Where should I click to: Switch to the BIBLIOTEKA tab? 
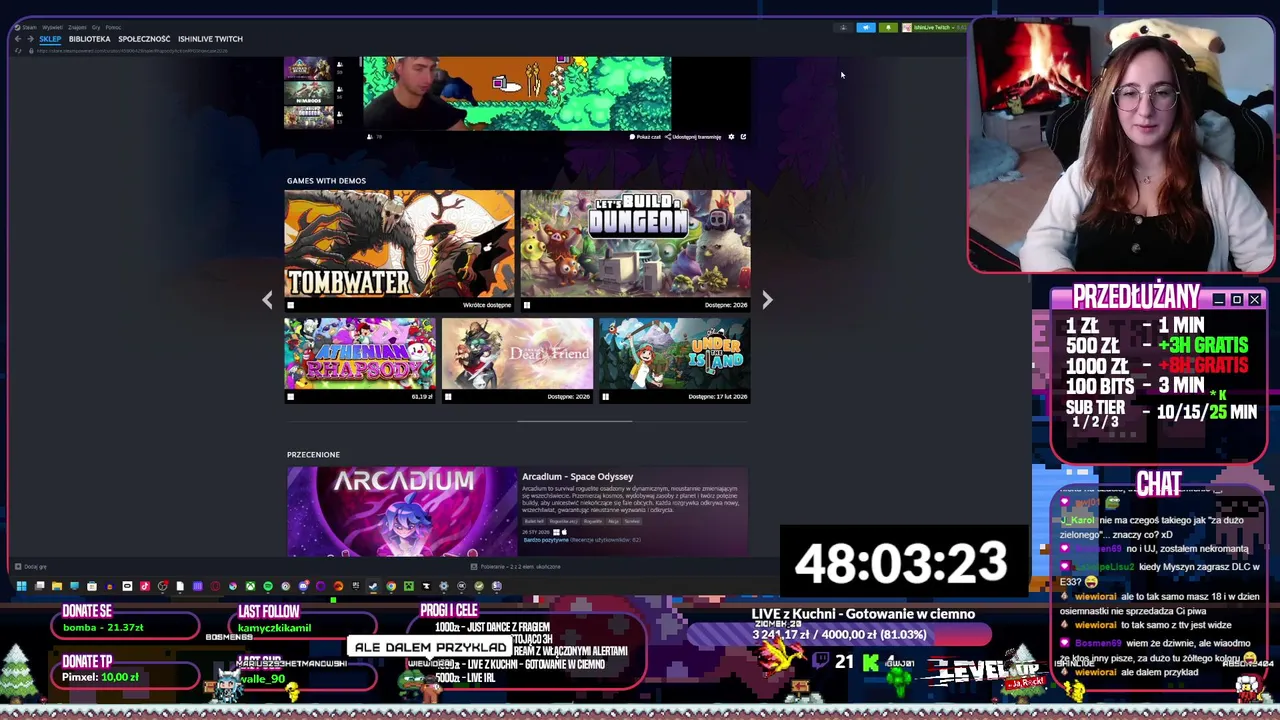89,39
